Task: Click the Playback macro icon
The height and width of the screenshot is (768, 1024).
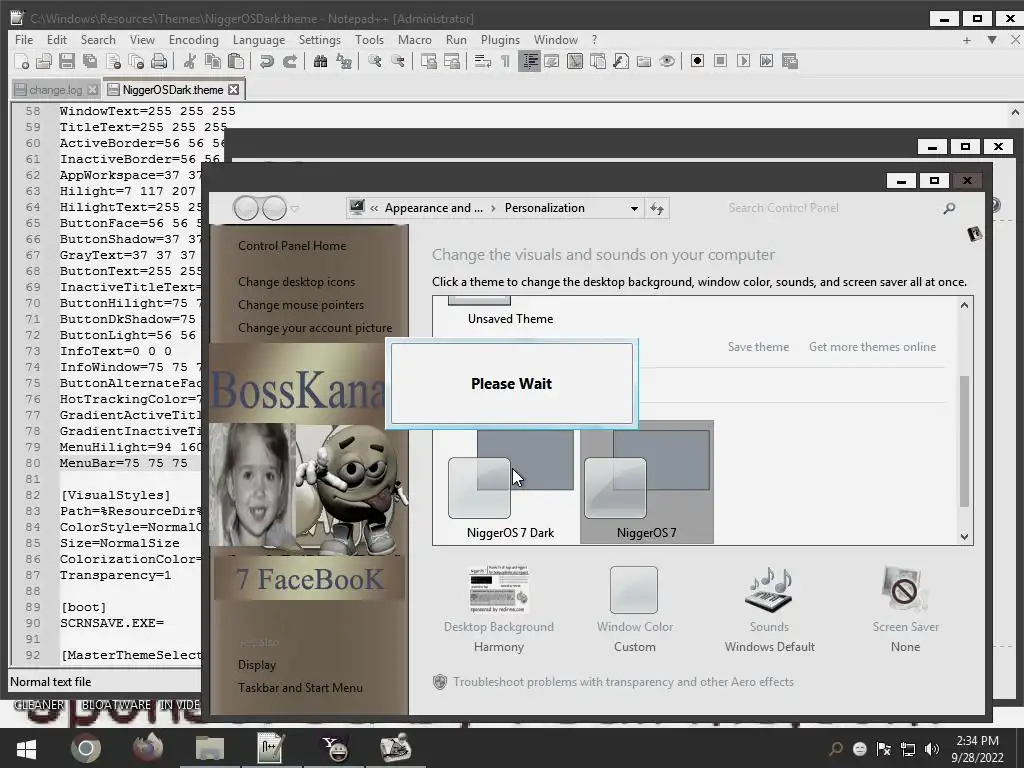Action: pyautogui.click(x=743, y=61)
